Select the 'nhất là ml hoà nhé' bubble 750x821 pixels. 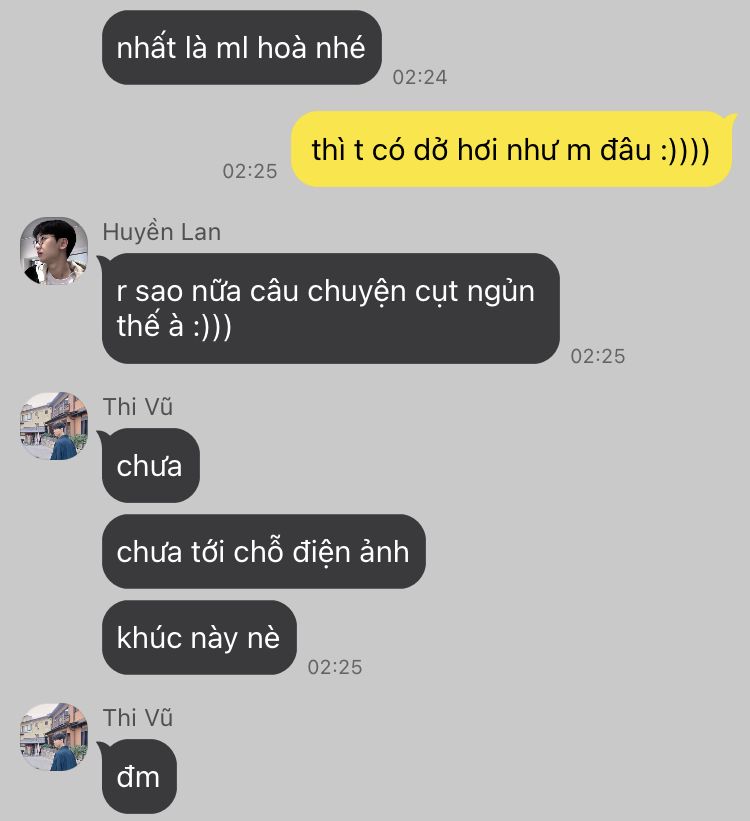pos(241,48)
